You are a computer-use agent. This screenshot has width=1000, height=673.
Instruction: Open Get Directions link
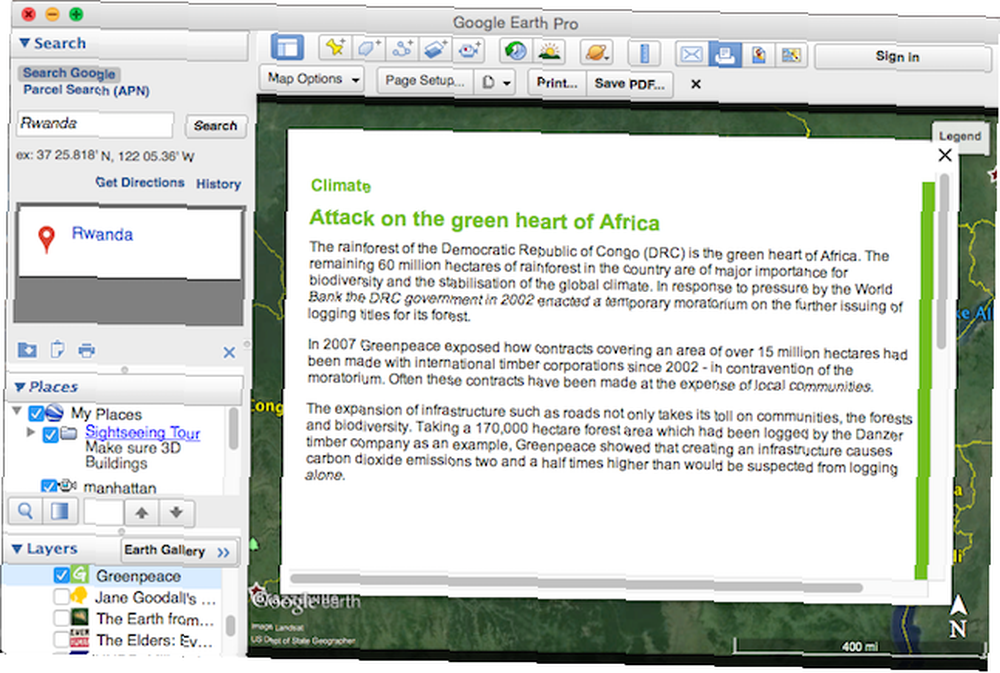point(140,182)
